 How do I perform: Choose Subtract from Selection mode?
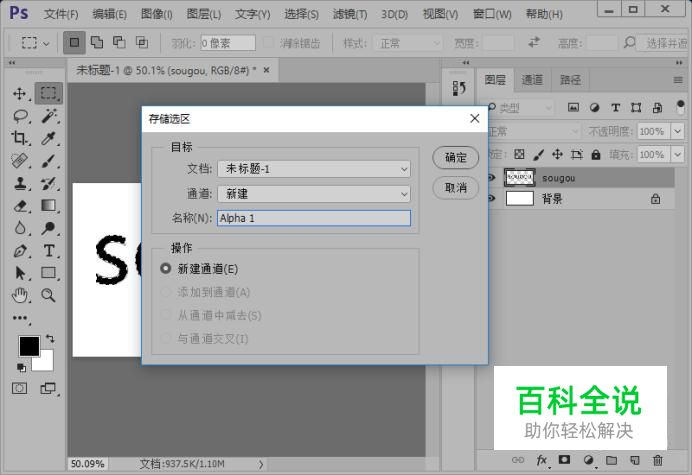click(x=119, y=42)
